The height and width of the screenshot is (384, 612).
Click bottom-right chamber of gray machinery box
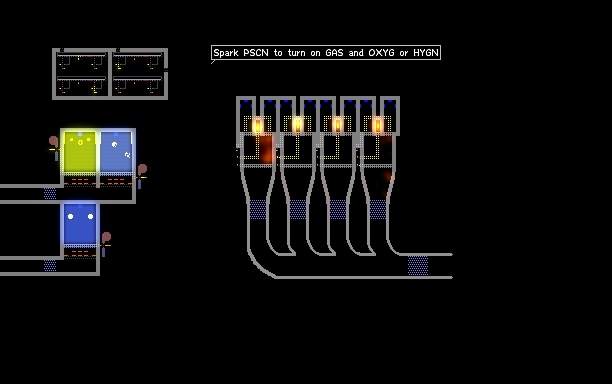pos(138,85)
